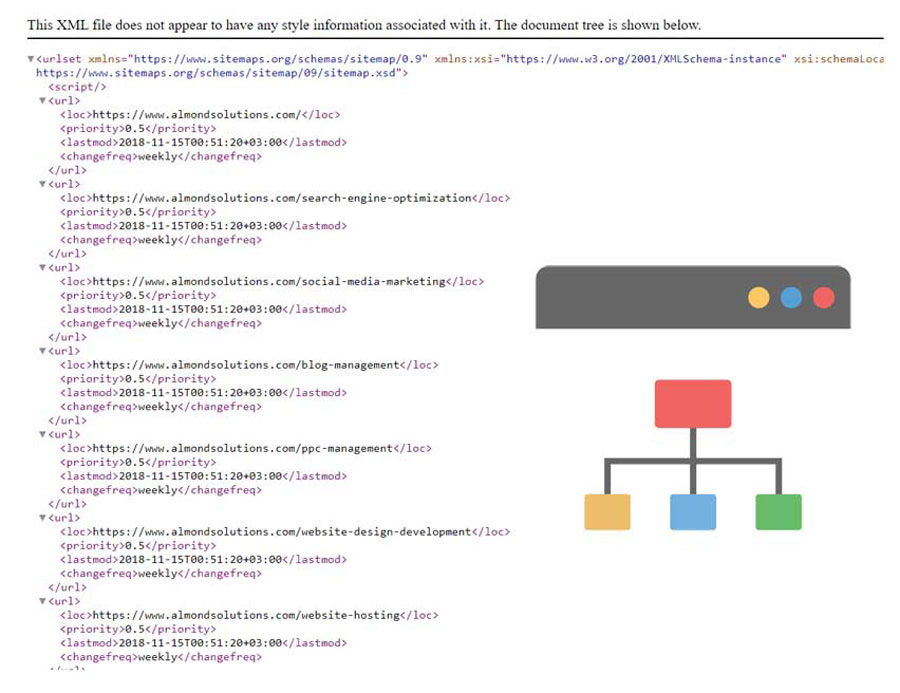Click lastmod date under blog-management
The height and width of the screenshot is (693, 900).
tap(203, 393)
